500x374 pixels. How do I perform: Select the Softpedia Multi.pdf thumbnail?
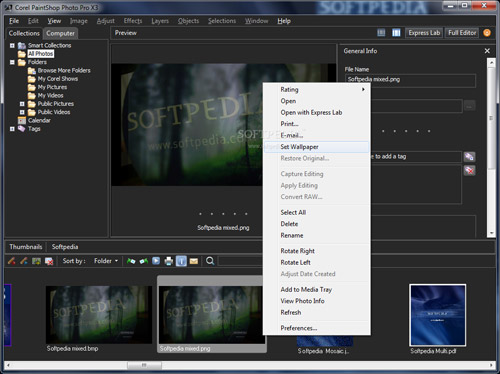click(x=438, y=315)
